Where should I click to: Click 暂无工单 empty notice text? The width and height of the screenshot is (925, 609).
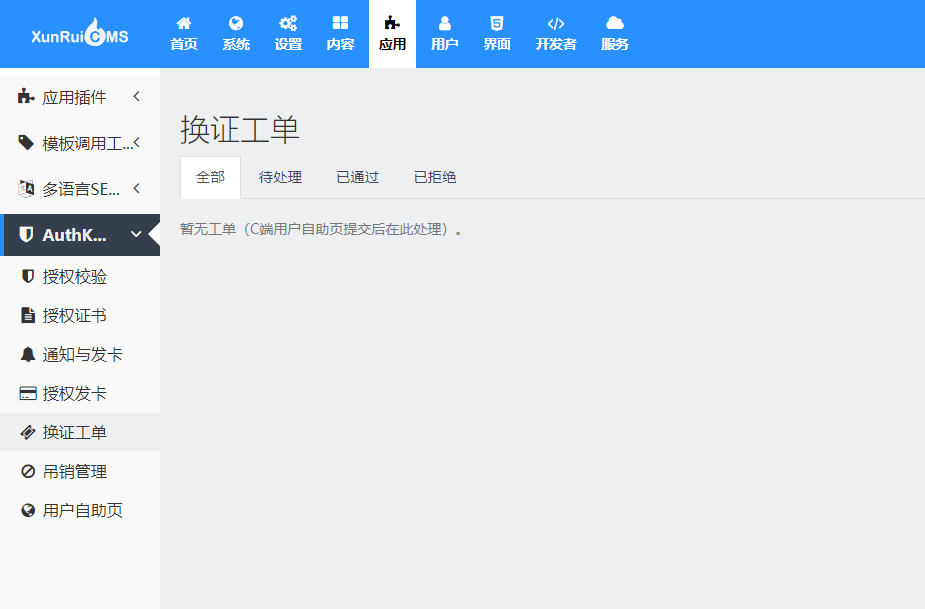point(322,229)
